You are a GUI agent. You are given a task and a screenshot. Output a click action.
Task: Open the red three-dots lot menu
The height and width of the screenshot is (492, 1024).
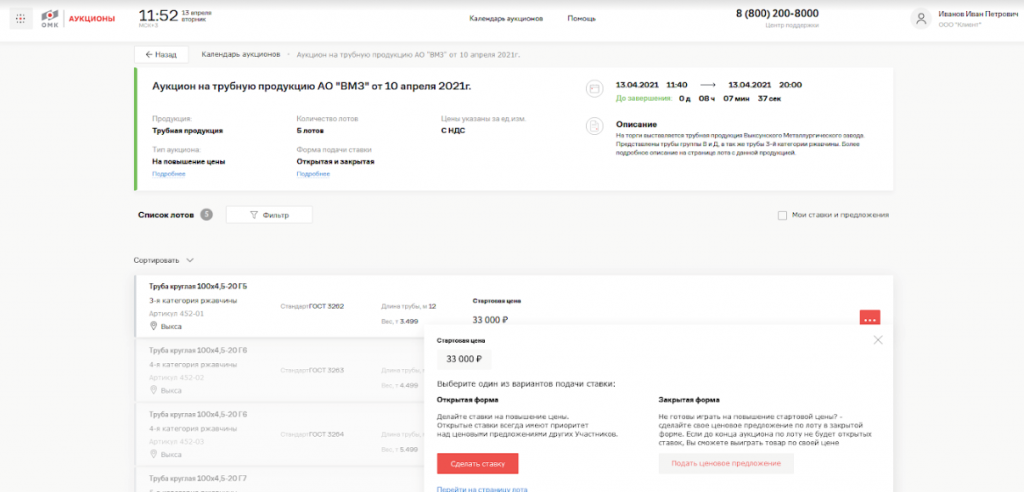869,319
